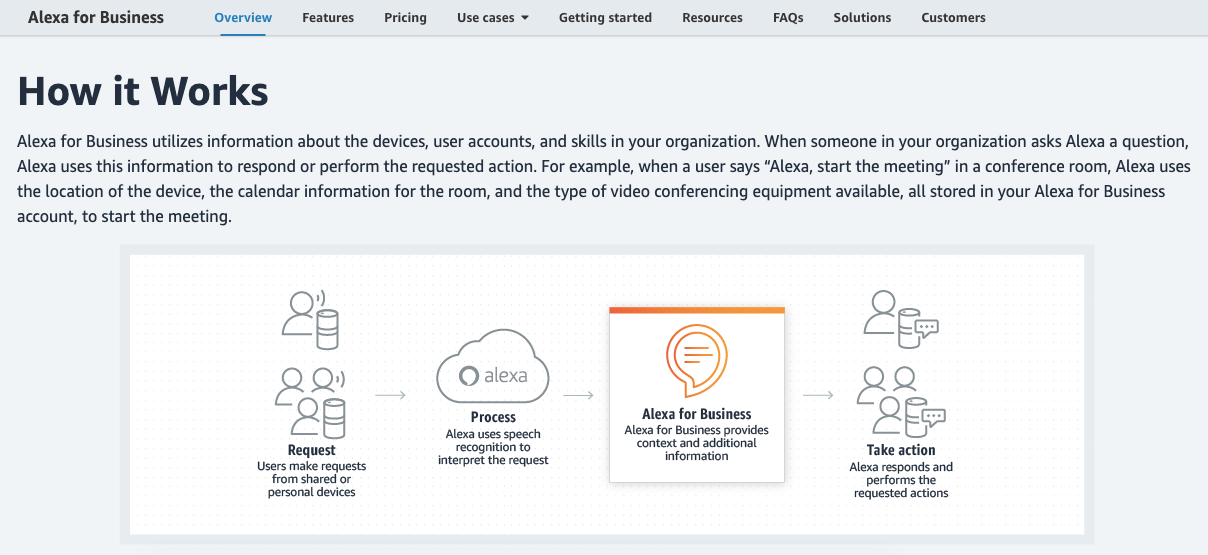Go to the Customers tab
The image size is (1208, 555).
(x=953, y=17)
